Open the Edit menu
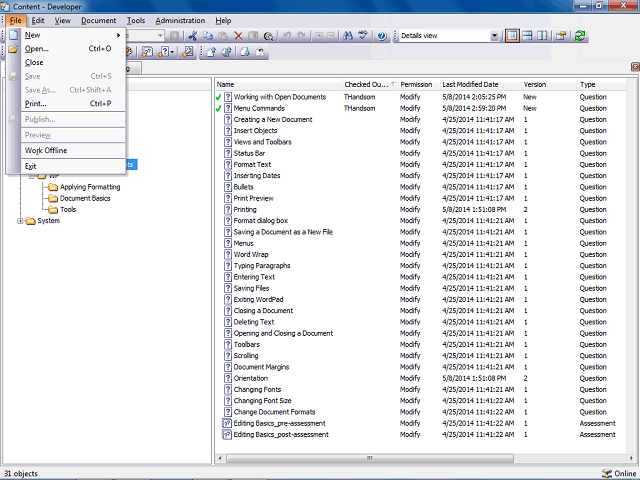This screenshot has width=640, height=480. tap(38, 20)
